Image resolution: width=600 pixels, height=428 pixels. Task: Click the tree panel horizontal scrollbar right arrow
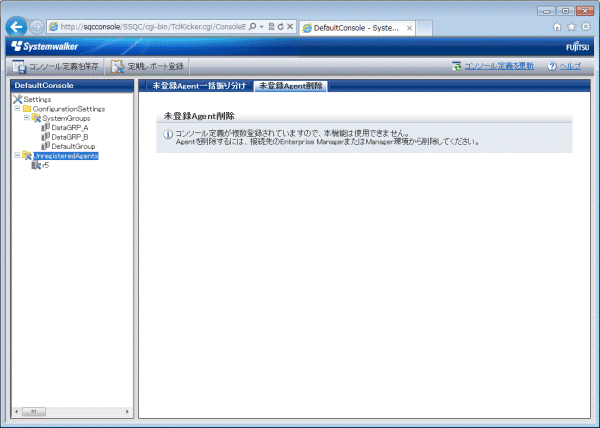tap(127, 411)
